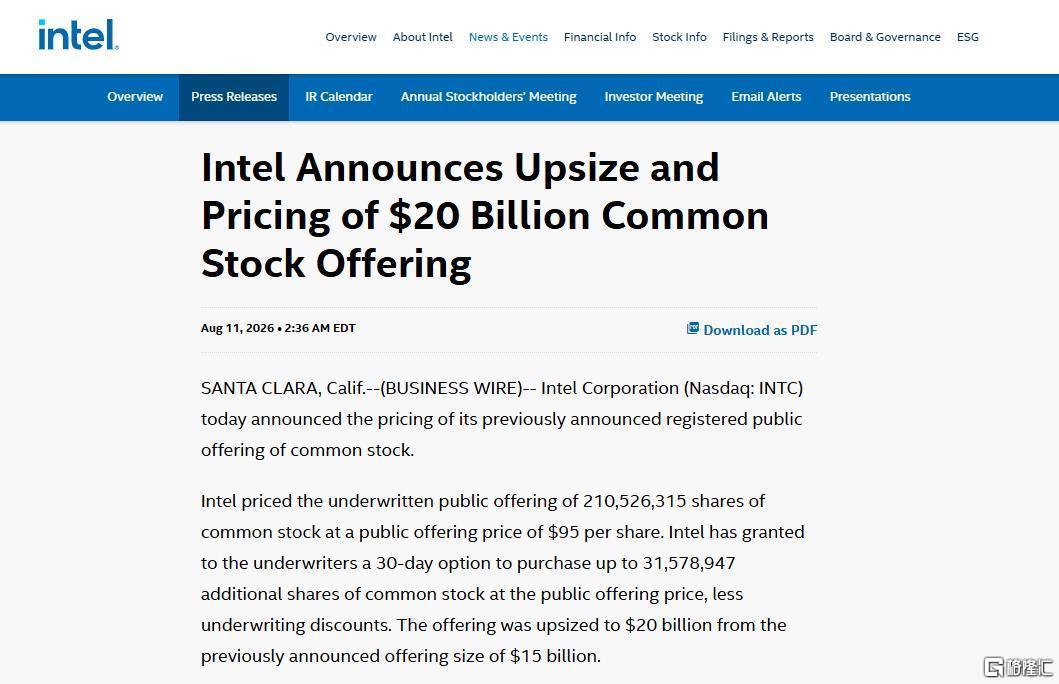This screenshot has height=684, width=1059.
Task: Open the Overview top navigation link
Action: pyautogui.click(x=351, y=37)
